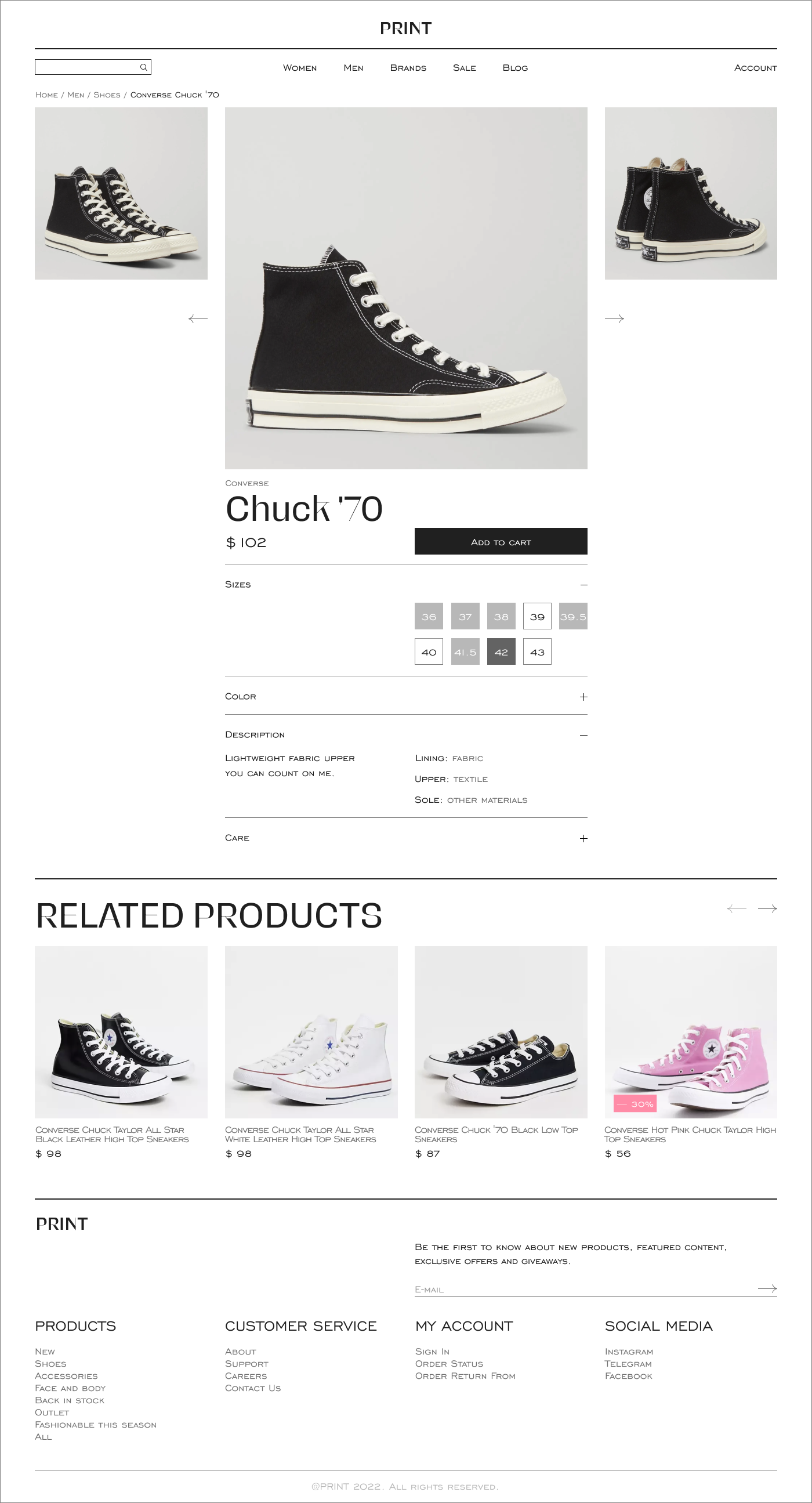The image size is (812, 1503).
Task: Submit newsletter e-mail with arrow icon
Action: (x=767, y=1288)
